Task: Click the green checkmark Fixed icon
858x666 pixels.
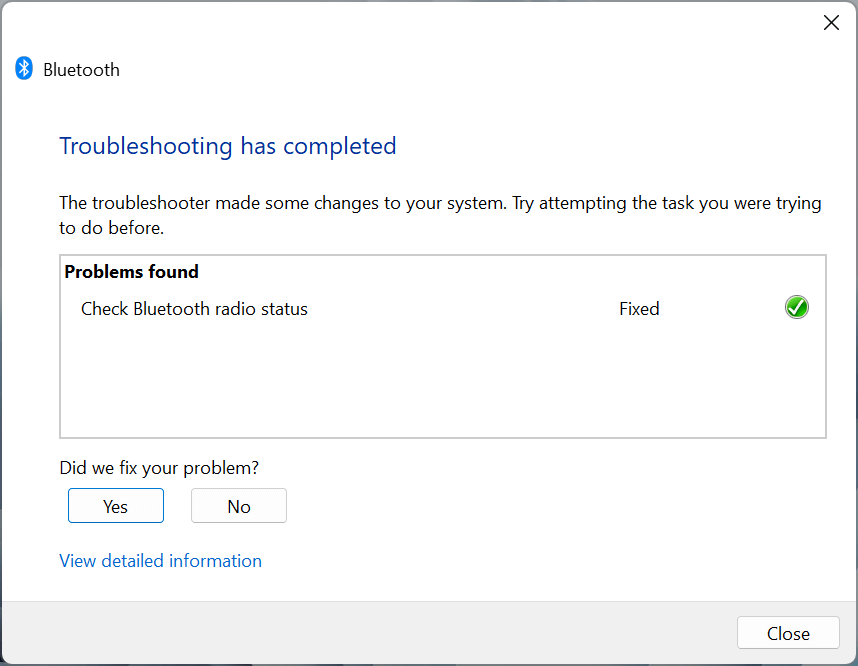Action: (797, 308)
